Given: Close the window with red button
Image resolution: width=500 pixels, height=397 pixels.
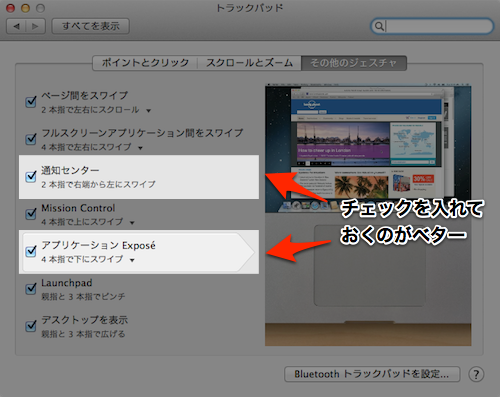Looking at the screenshot, I should 11,8.
